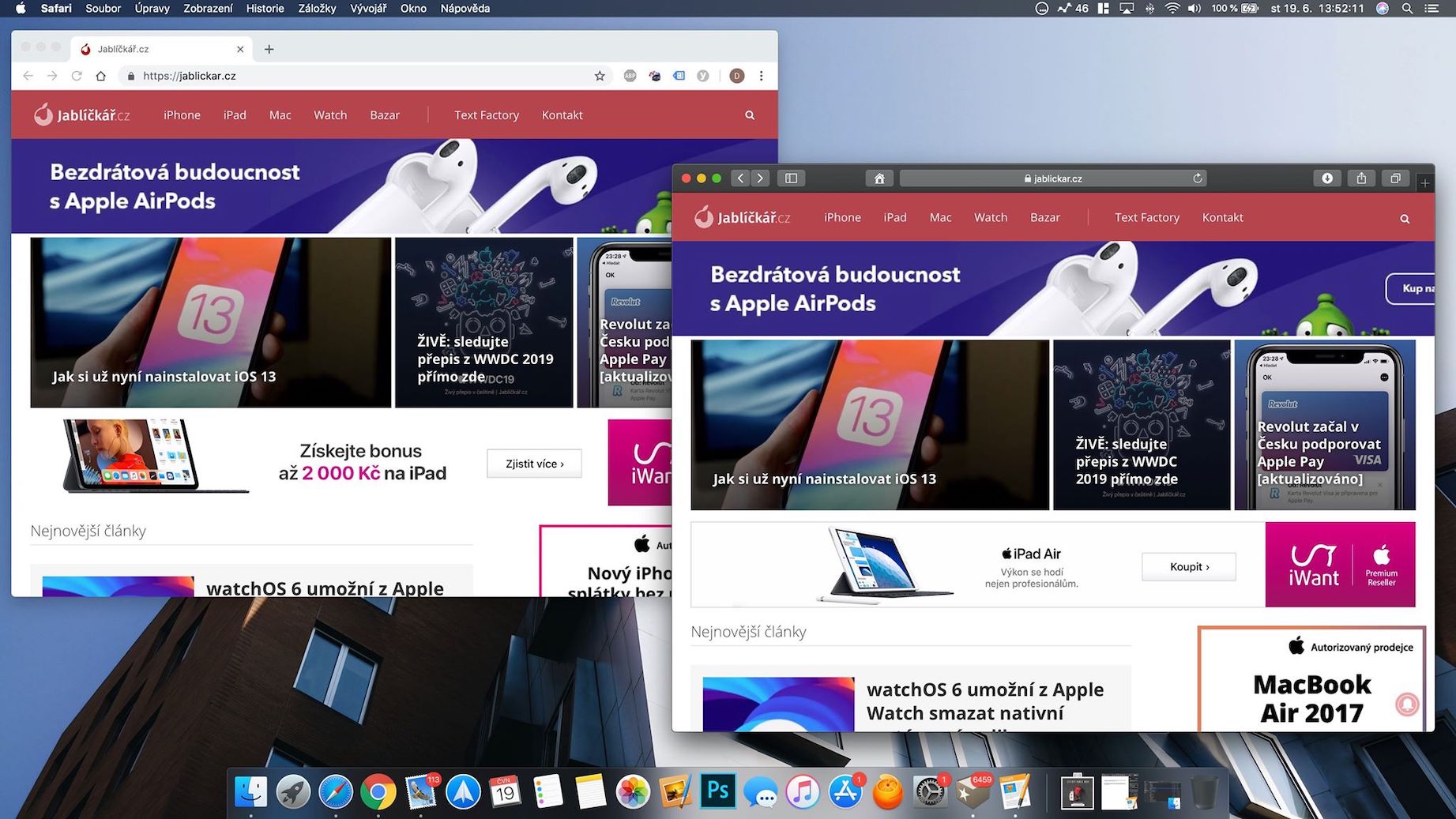
Task: Show Safari's tab overview icon
Action: (1395, 178)
